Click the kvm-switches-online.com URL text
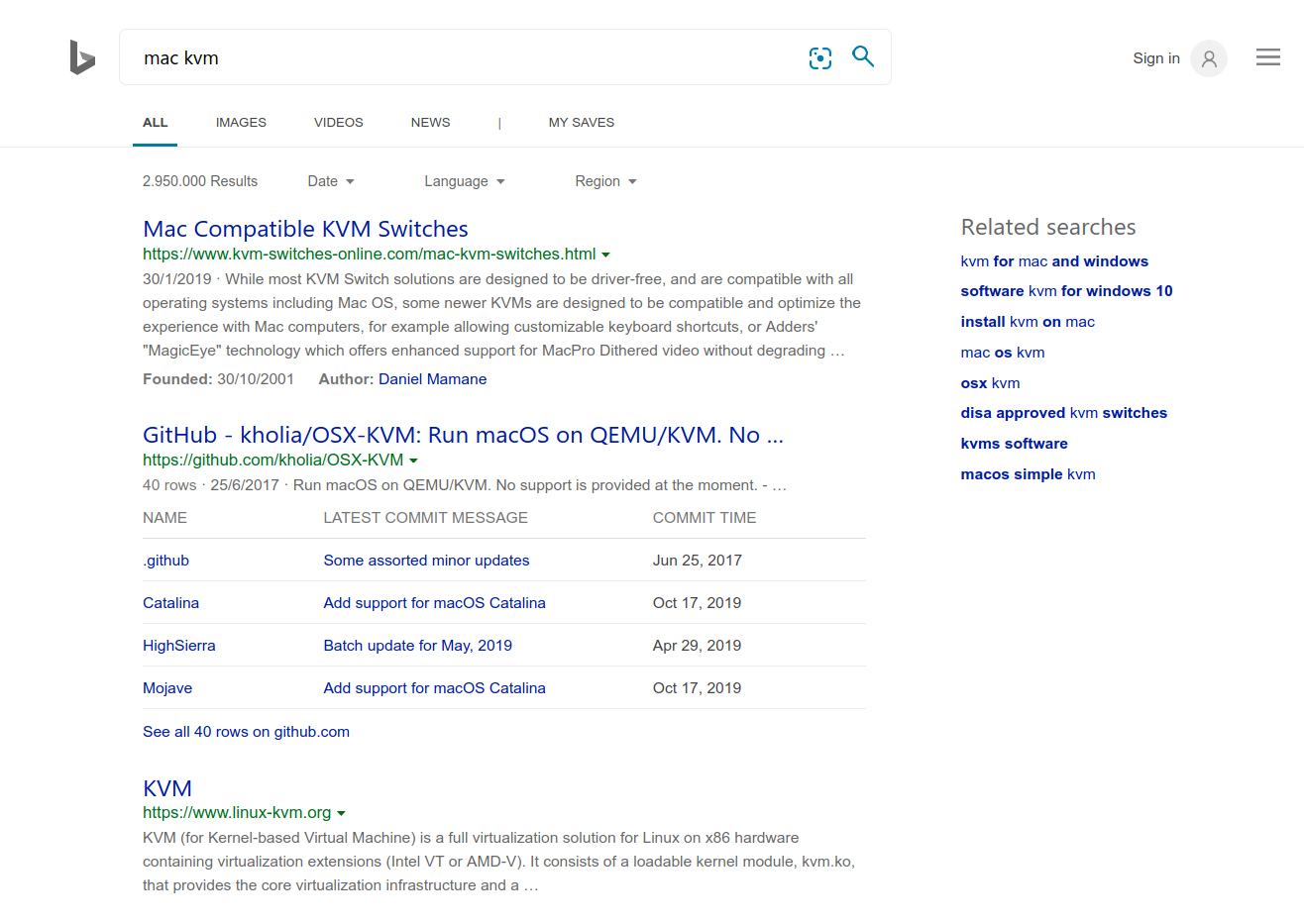 (x=370, y=254)
